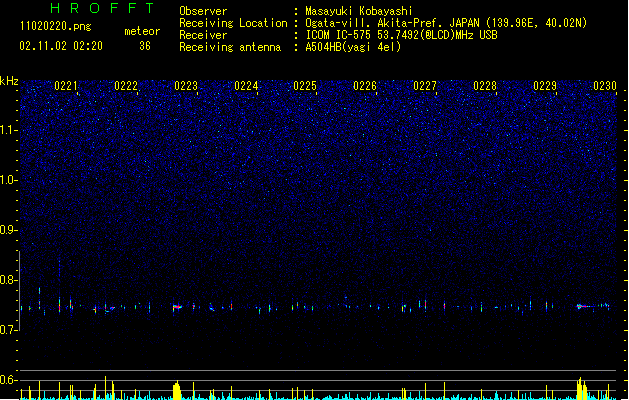Click the yellow intensity peak under 0223
The image size is (629, 400).
pyautogui.click(x=177, y=390)
